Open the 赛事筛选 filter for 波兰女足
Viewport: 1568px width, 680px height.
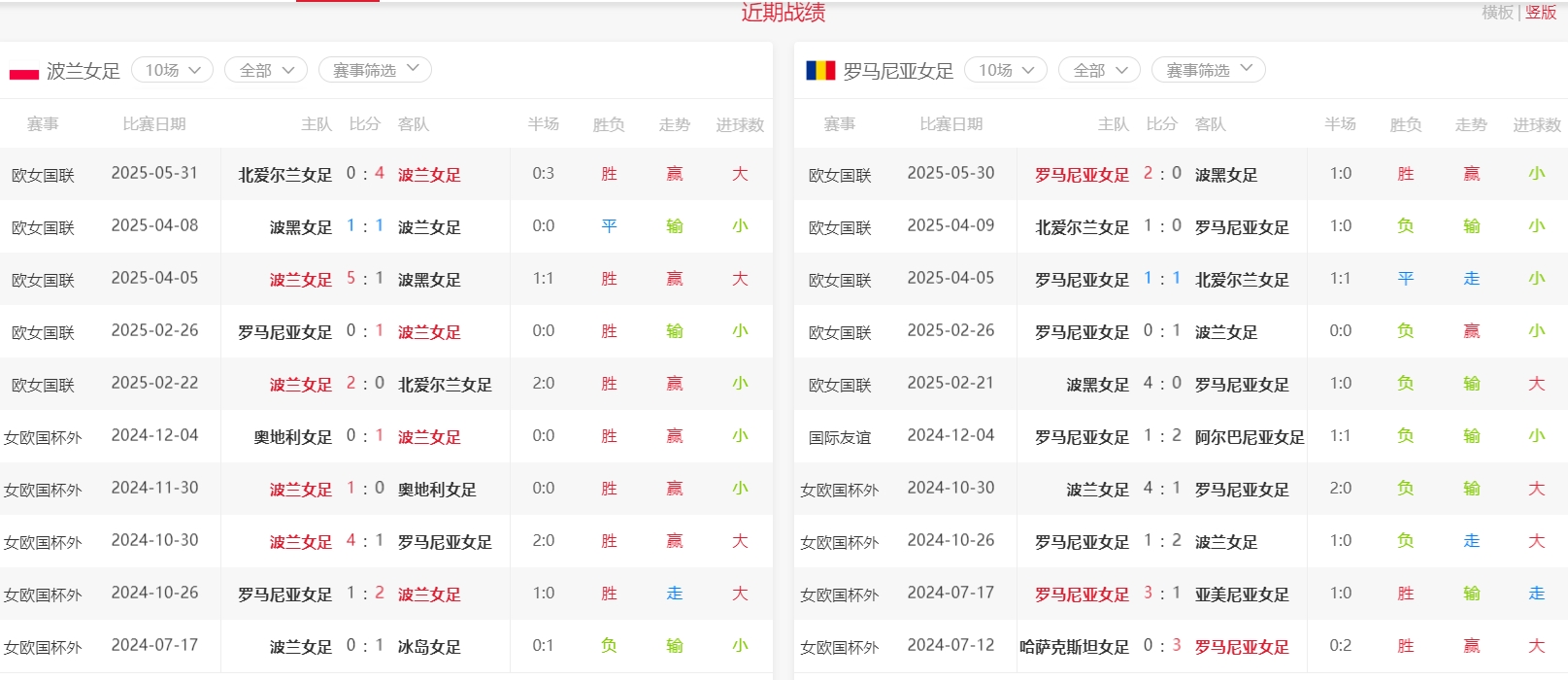(x=375, y=70)
